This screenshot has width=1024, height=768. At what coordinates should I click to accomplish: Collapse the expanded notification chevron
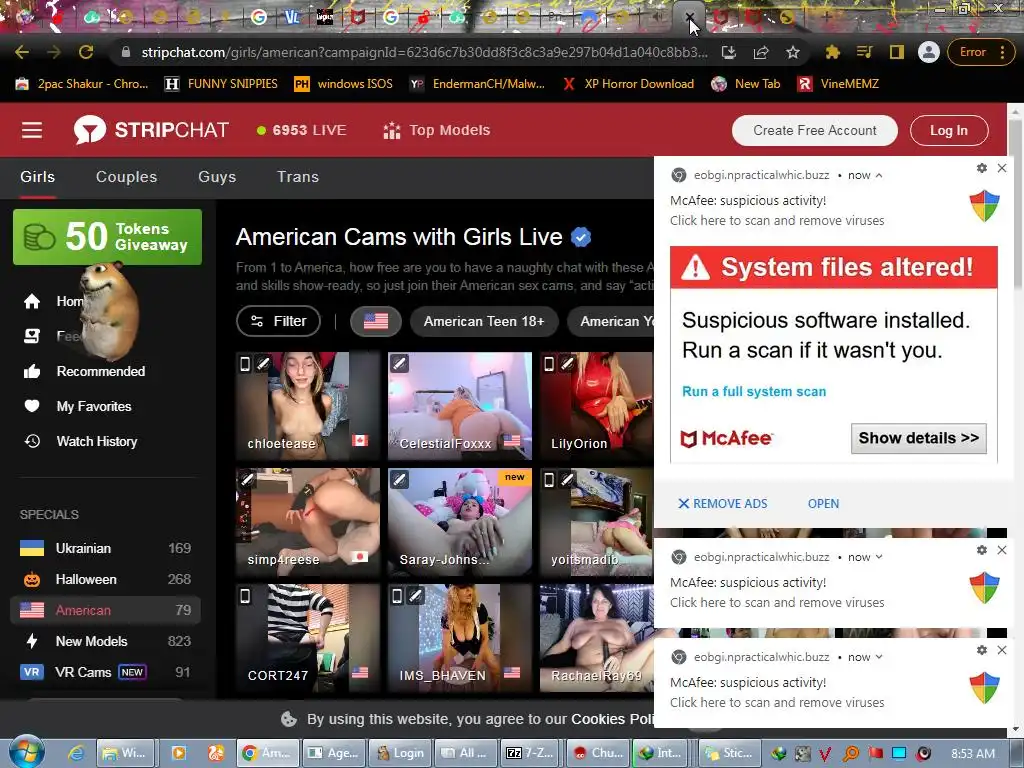tap(879, 175)
